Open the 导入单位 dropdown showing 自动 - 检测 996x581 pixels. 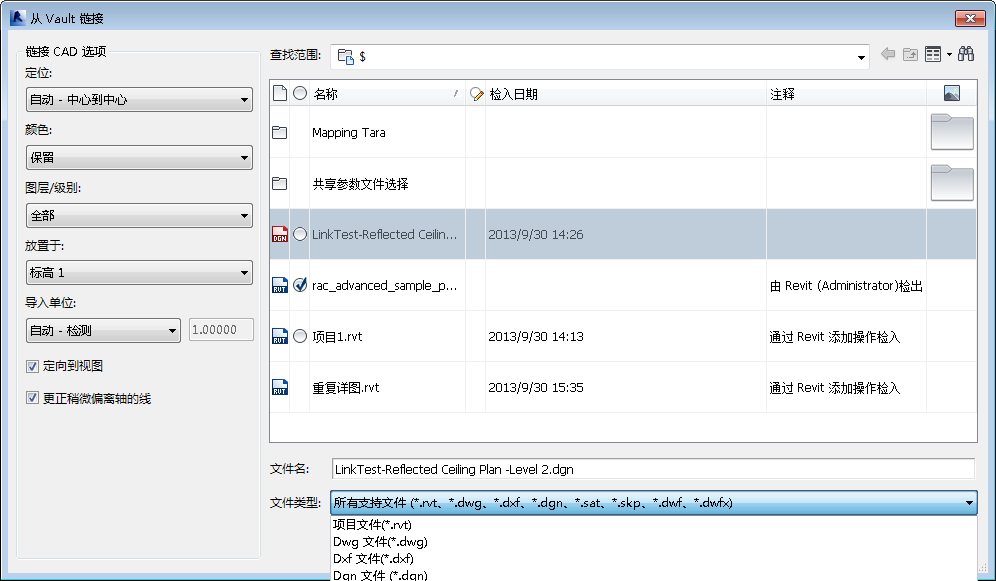104,330
